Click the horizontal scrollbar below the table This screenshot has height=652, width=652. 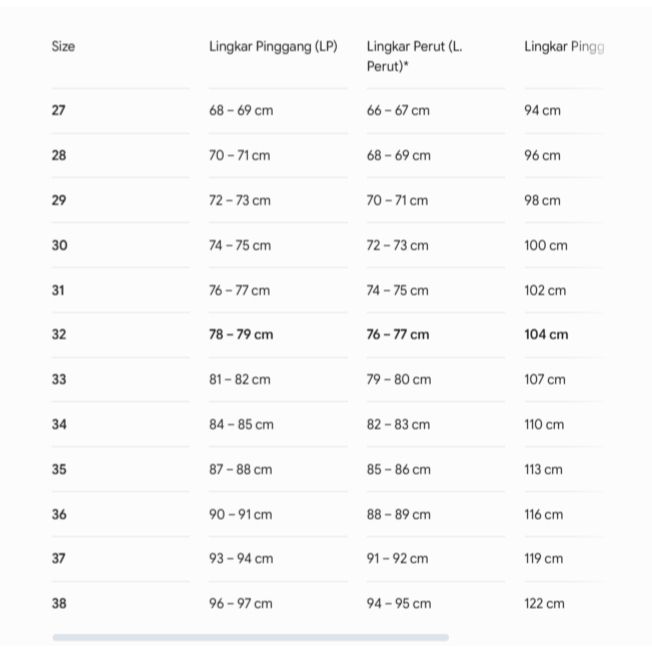(x=250, y=637)
